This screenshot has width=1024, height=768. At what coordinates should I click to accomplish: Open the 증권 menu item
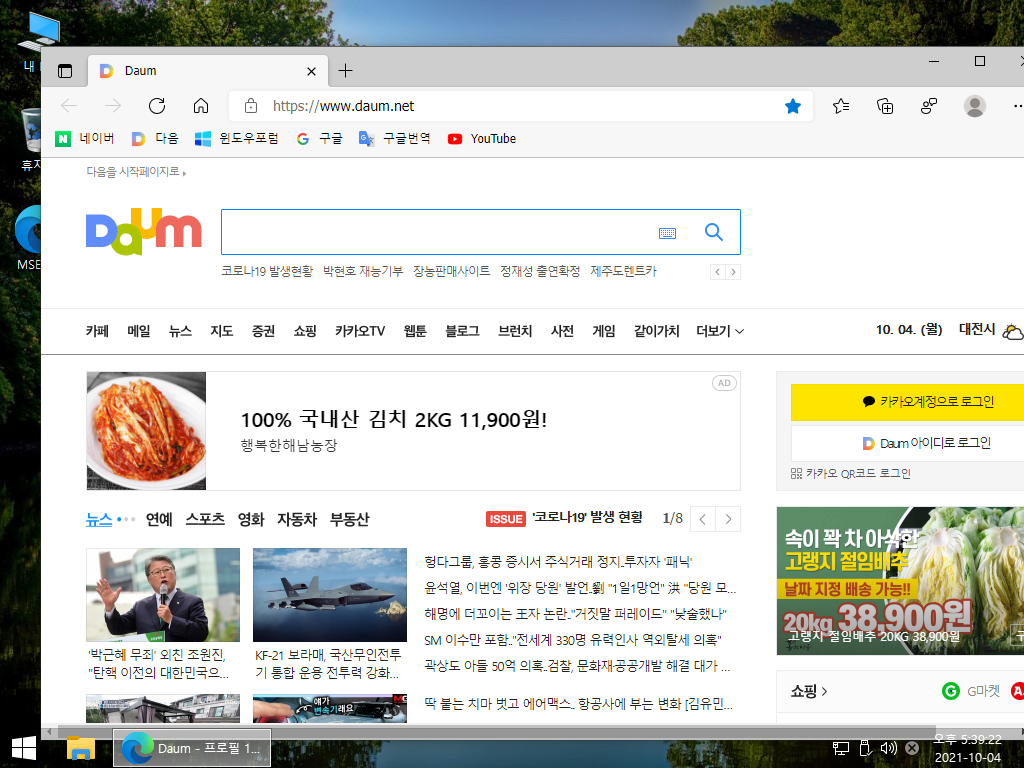tap(263, 331)
